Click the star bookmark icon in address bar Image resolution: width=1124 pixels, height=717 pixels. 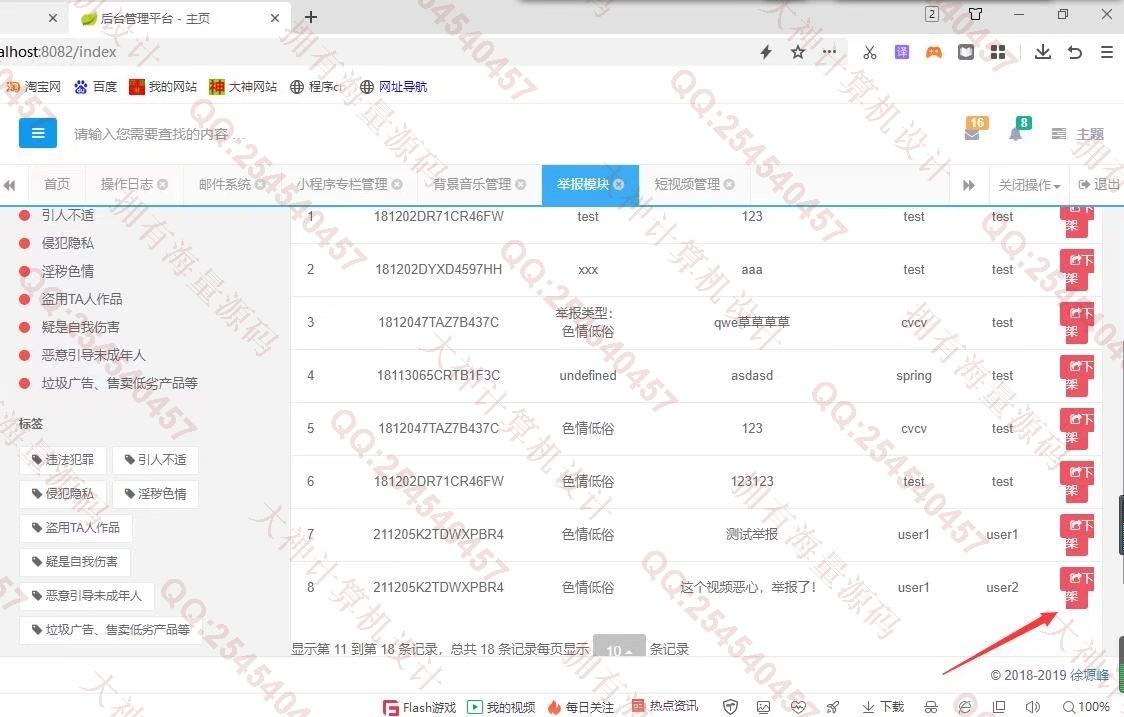[x=798, y=52]
